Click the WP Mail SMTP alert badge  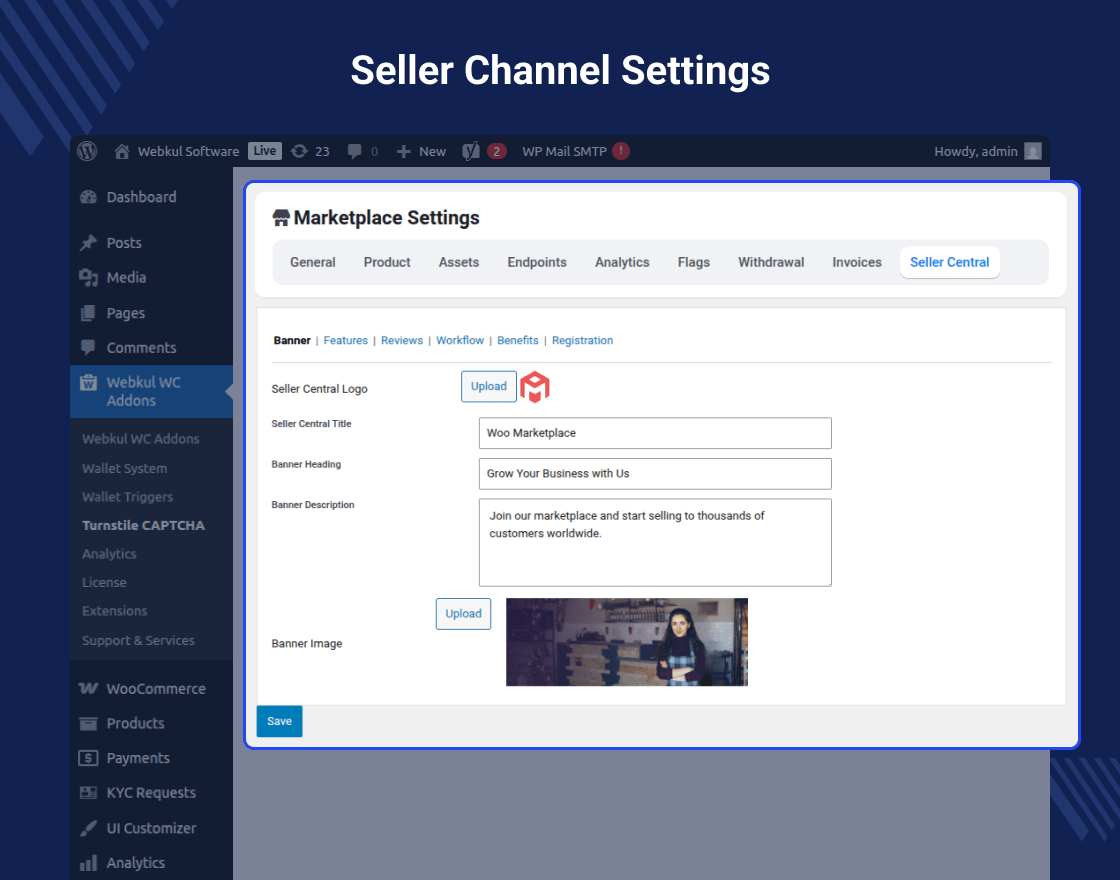pos(621,151)
